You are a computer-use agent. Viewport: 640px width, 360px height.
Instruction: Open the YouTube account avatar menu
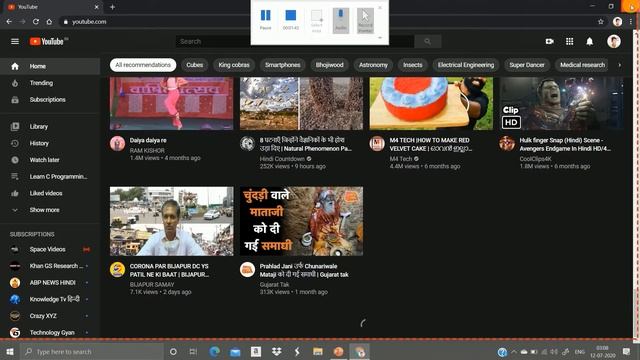click(x=613, y=41)
